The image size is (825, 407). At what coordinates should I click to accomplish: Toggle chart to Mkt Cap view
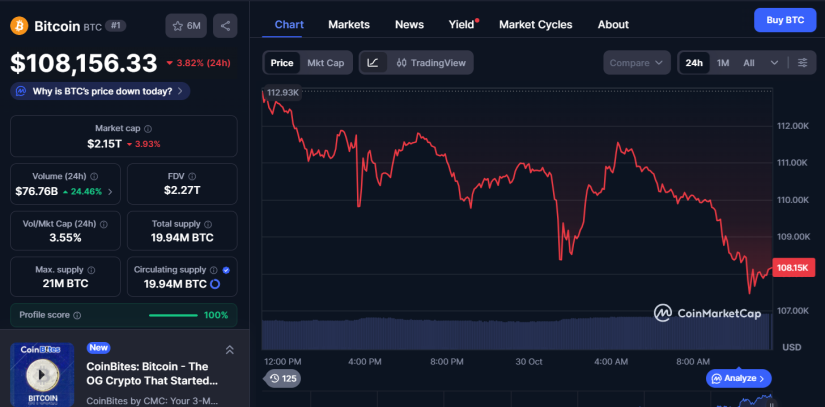click(326, 63)
